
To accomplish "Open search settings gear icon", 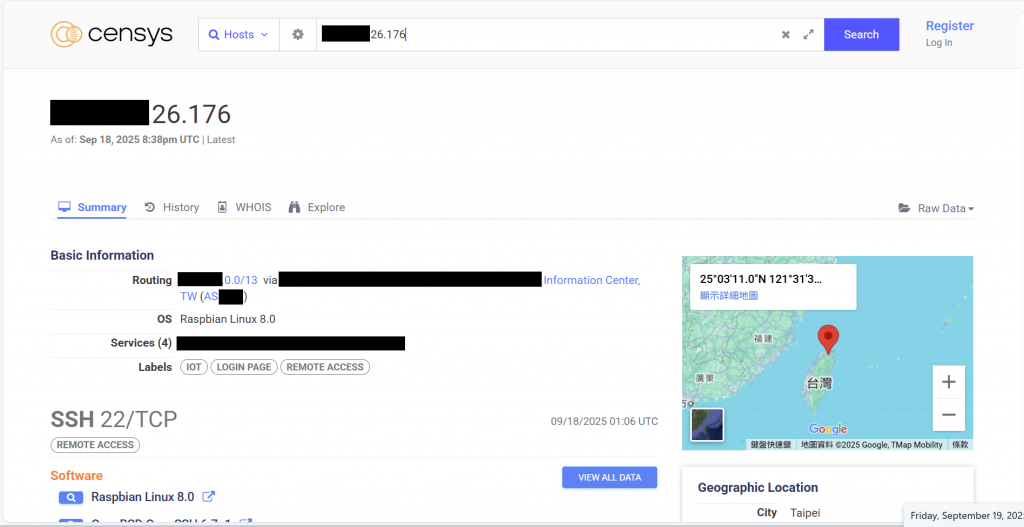I will click(x=298, y=35).
